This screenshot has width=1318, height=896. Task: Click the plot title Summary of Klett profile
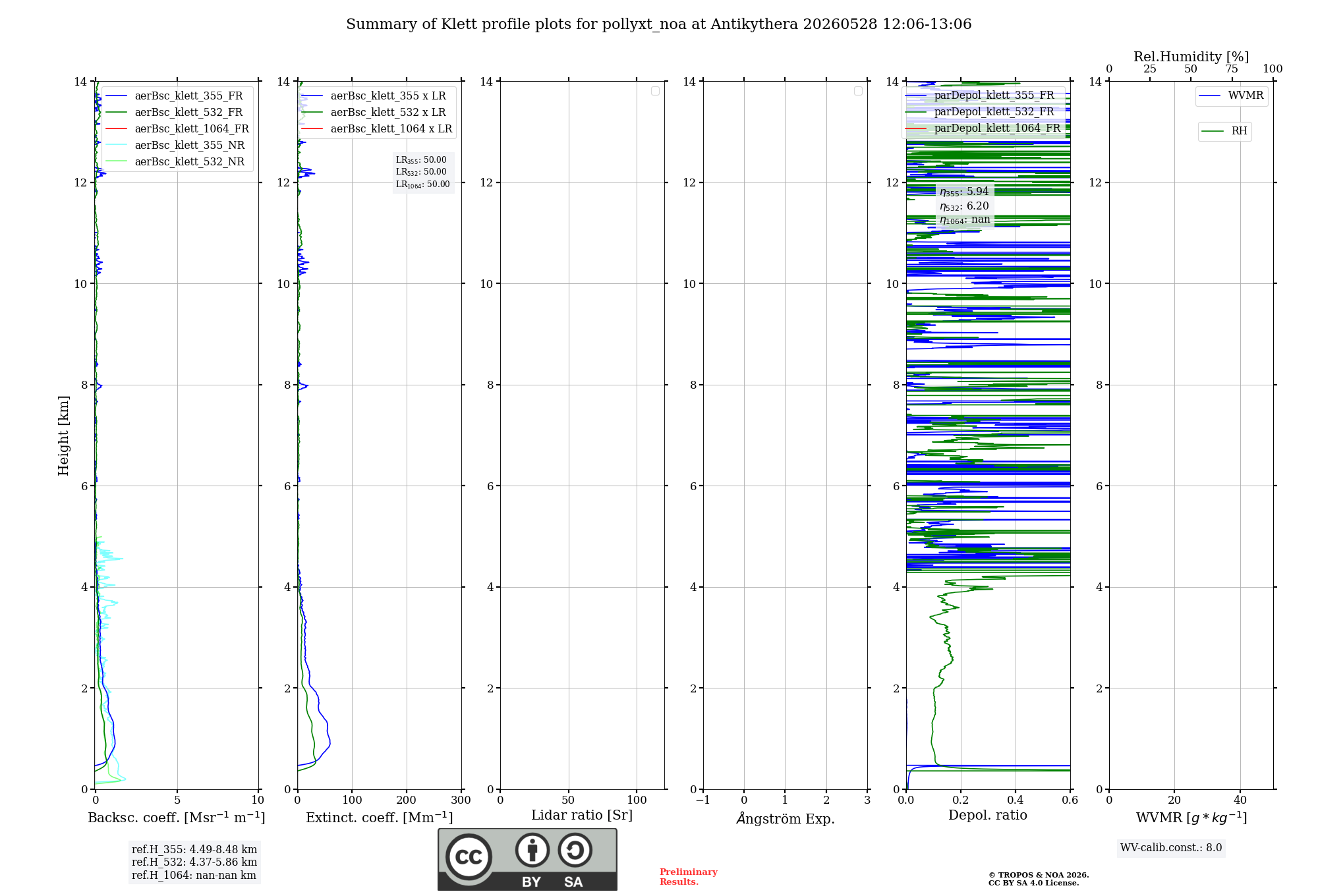[x=659, y=24]
